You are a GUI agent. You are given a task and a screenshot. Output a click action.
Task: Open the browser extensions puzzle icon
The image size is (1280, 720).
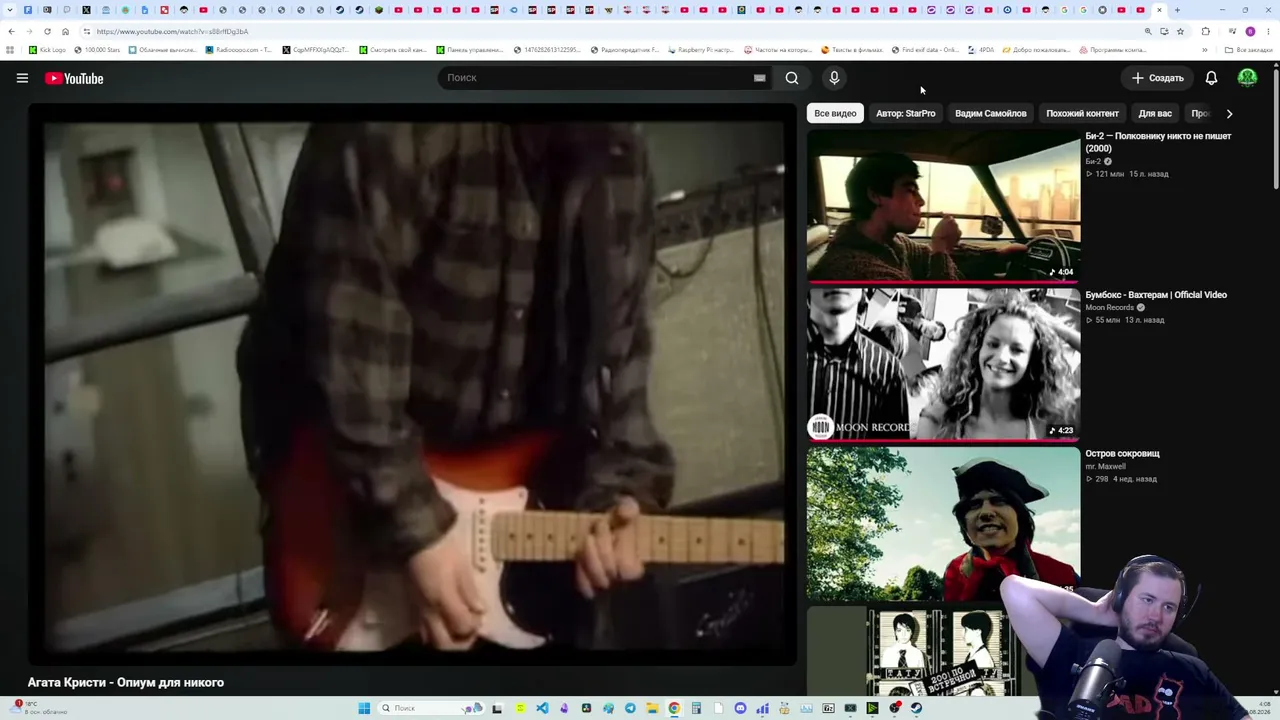(1205, 31)
